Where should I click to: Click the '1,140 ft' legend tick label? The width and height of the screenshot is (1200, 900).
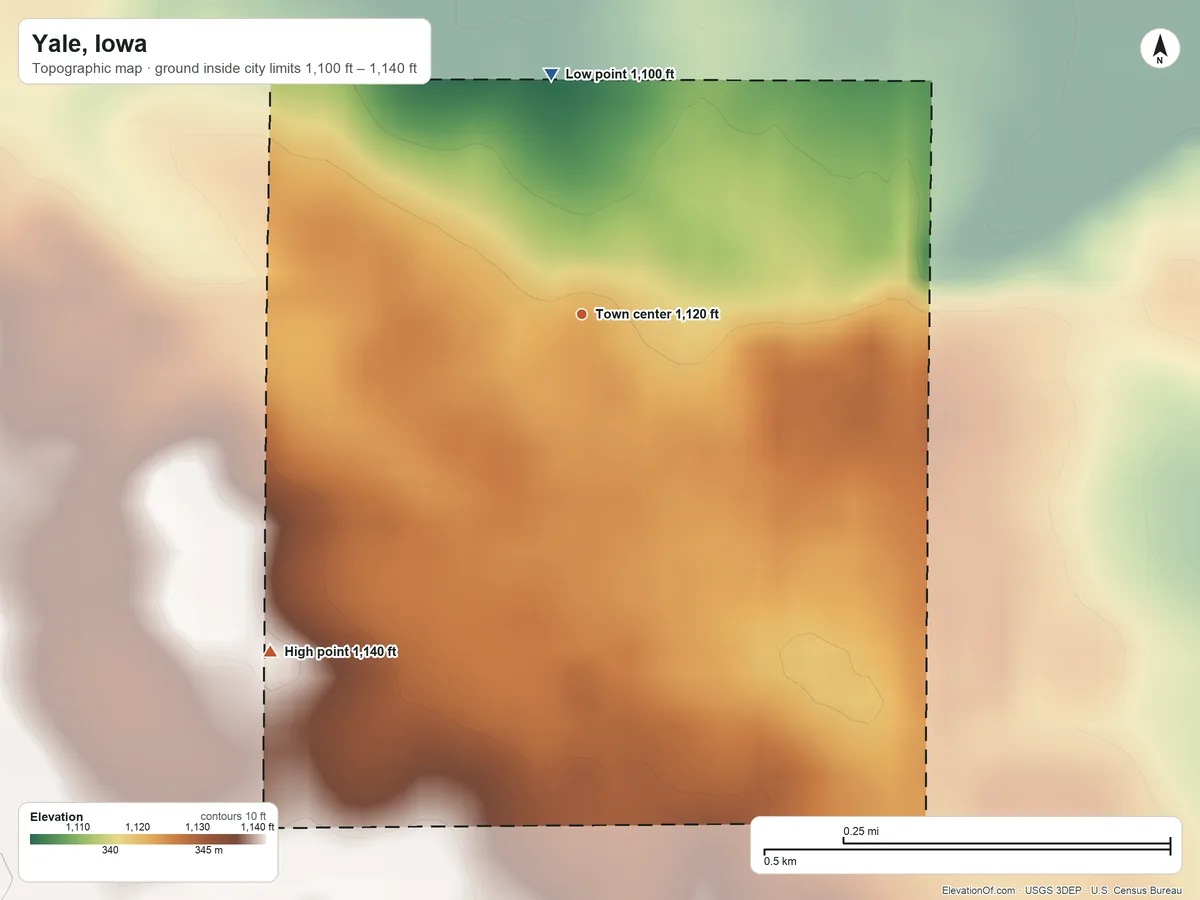tap(257, 827)
